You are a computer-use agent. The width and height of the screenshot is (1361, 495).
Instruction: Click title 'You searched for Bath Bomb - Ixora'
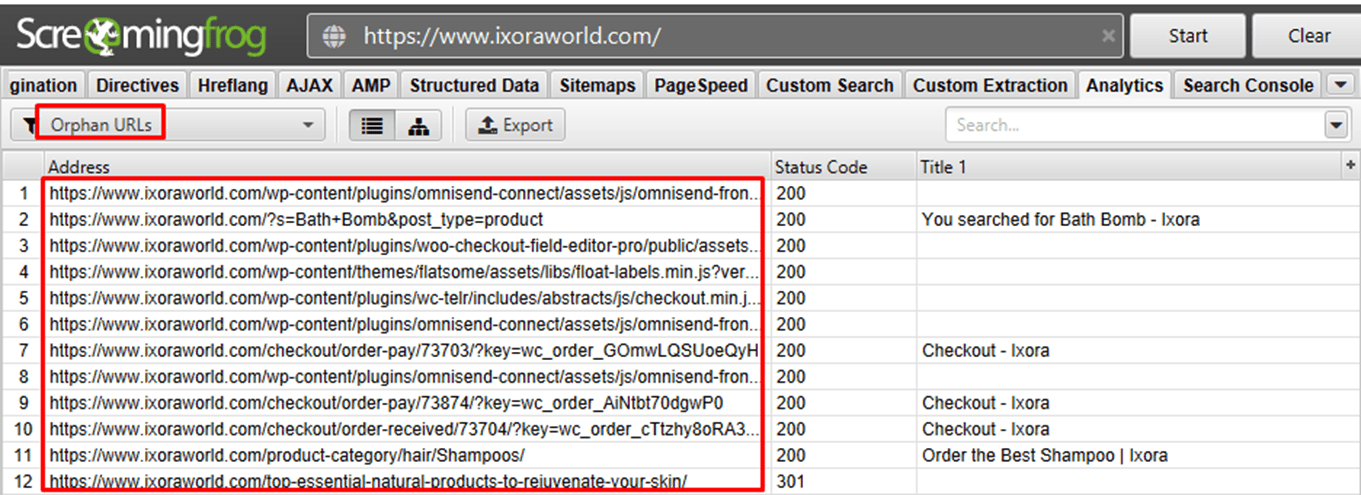pyautogui.click(x=1060, y=219)
